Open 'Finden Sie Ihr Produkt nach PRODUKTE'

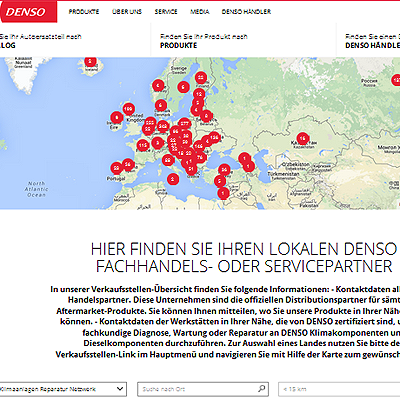[204, 41]
